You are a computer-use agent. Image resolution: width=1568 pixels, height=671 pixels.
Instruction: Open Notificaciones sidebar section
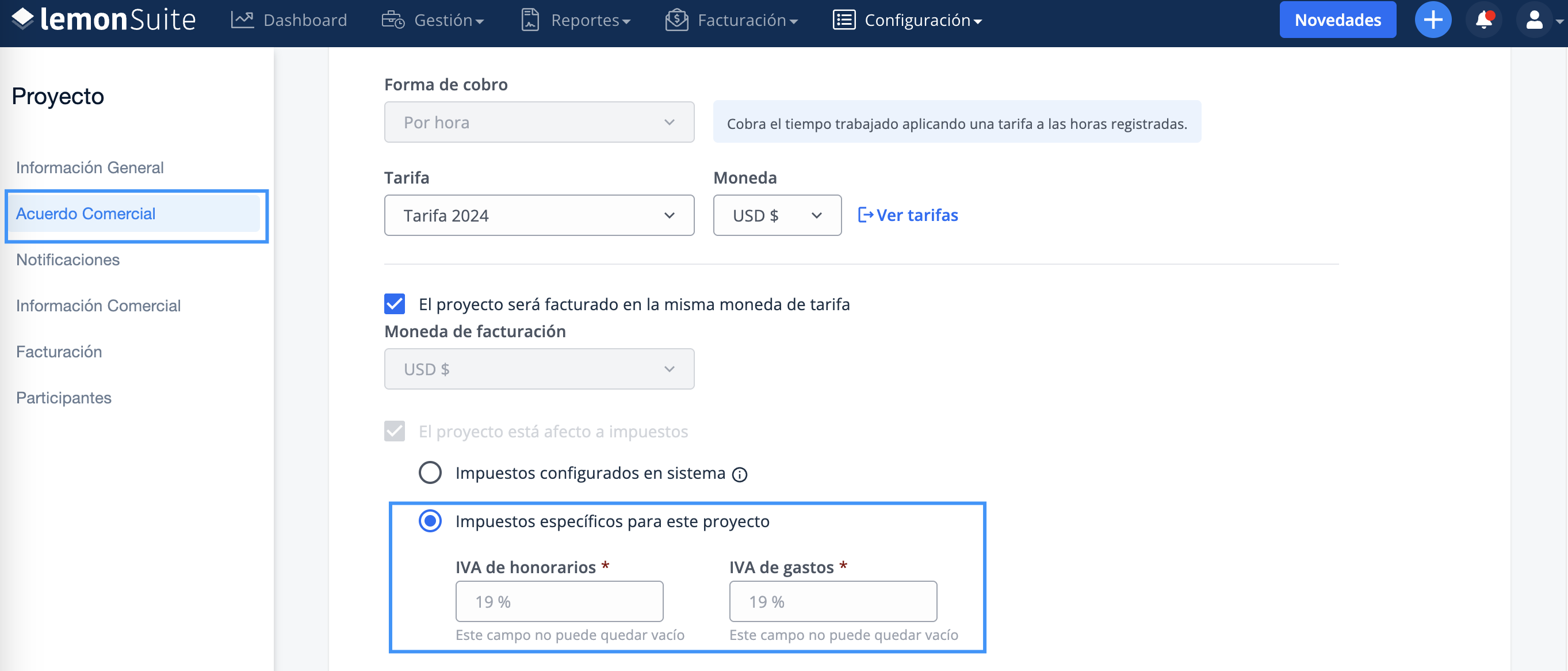(x=67, y=260)
